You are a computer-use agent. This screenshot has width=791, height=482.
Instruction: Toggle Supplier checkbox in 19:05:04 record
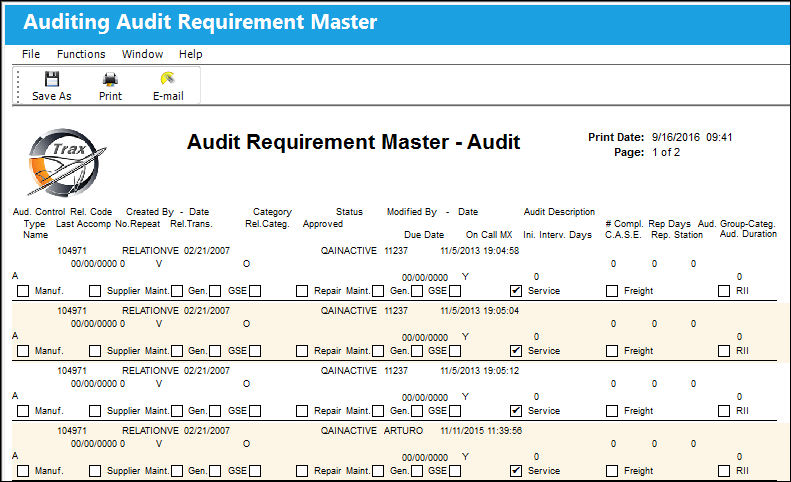(x=95, y=351)
